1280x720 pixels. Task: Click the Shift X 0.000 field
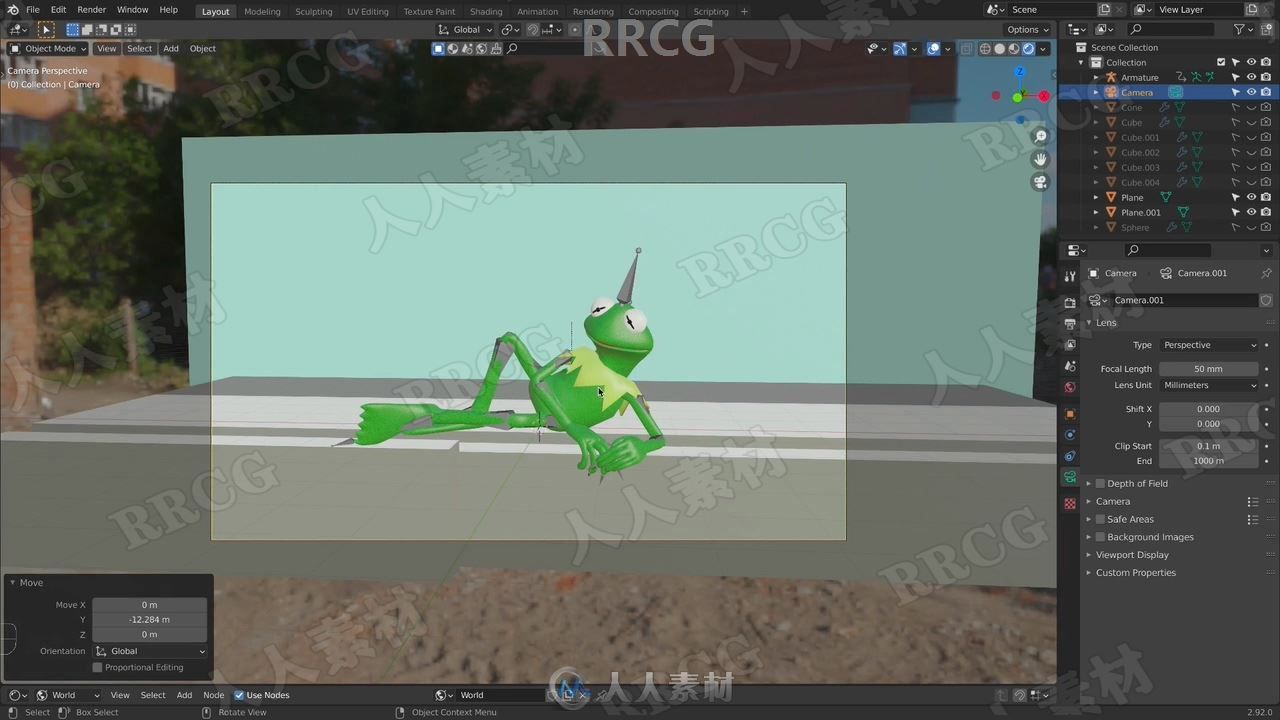pos(1209,409)
